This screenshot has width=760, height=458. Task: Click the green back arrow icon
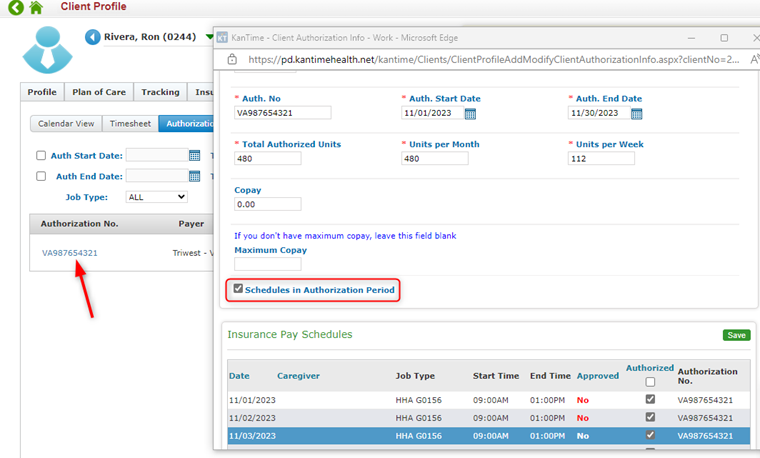[15, 8]
